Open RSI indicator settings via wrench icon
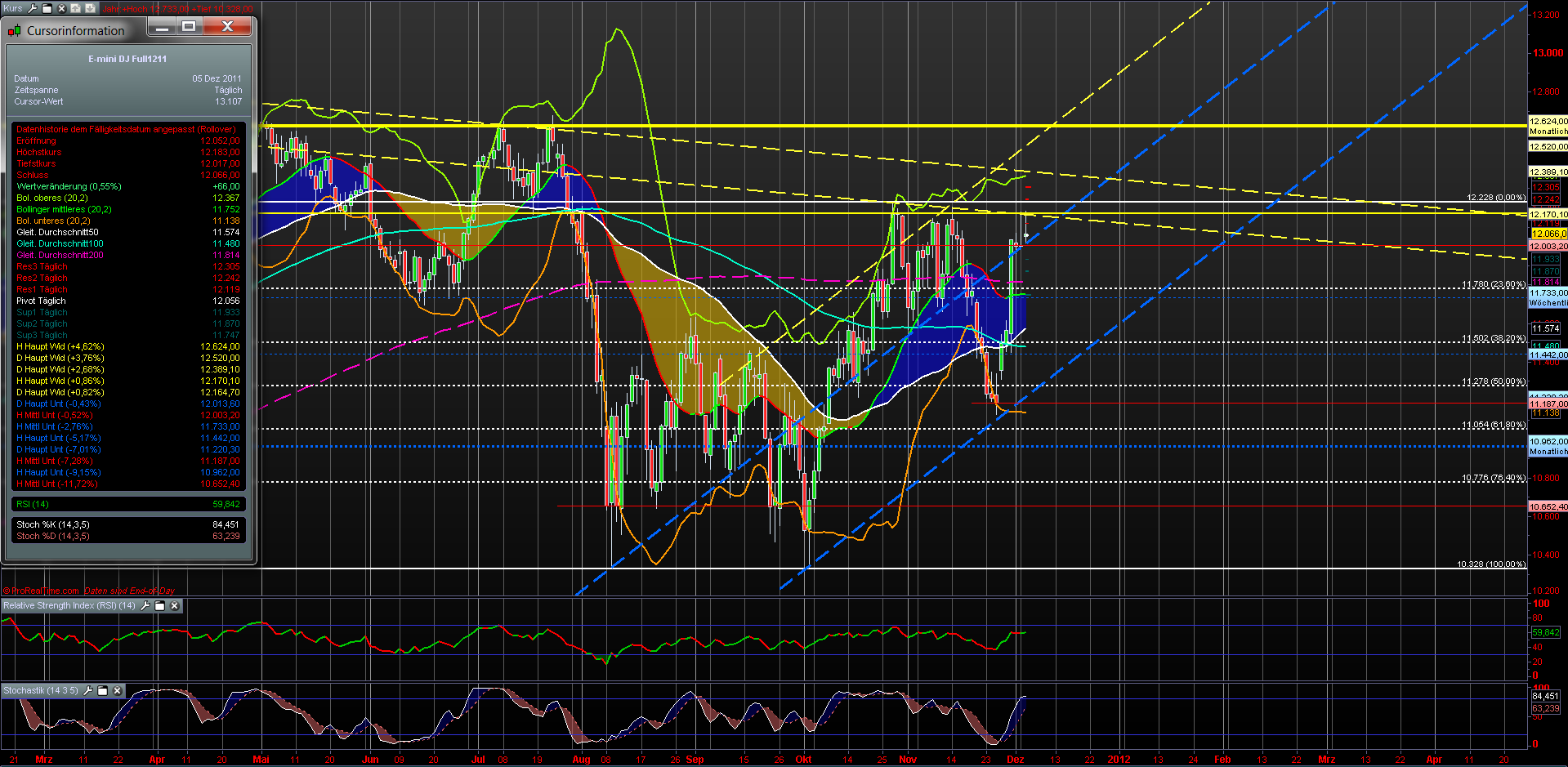The image size is (1568, 767). (x=146, y=606)
